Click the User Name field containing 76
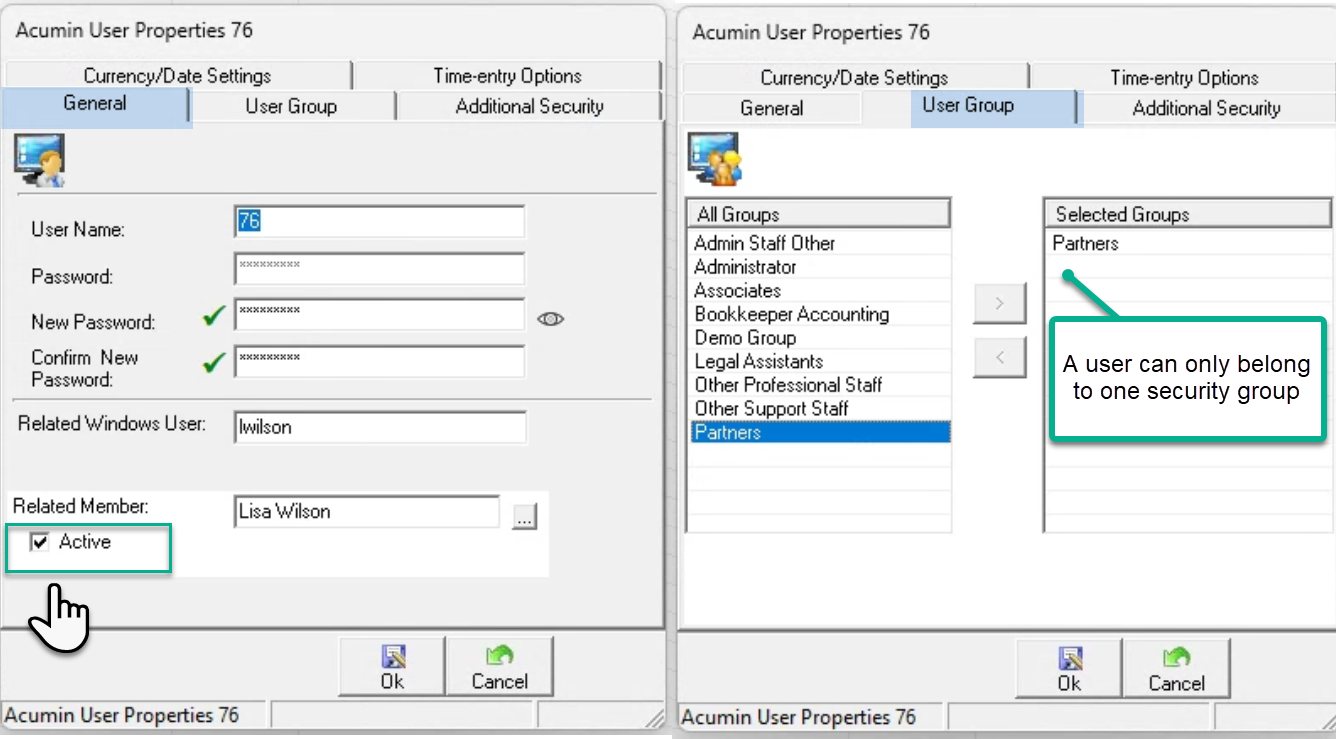The height and width of the screenshot is (739, 1336). pos(379,222)
